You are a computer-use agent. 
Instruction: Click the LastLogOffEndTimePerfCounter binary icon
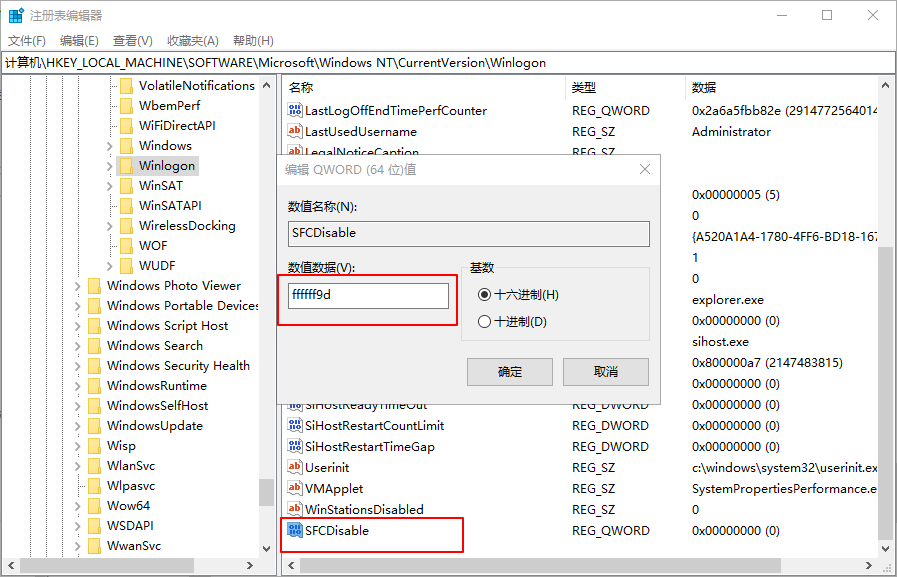pos(295,111)
